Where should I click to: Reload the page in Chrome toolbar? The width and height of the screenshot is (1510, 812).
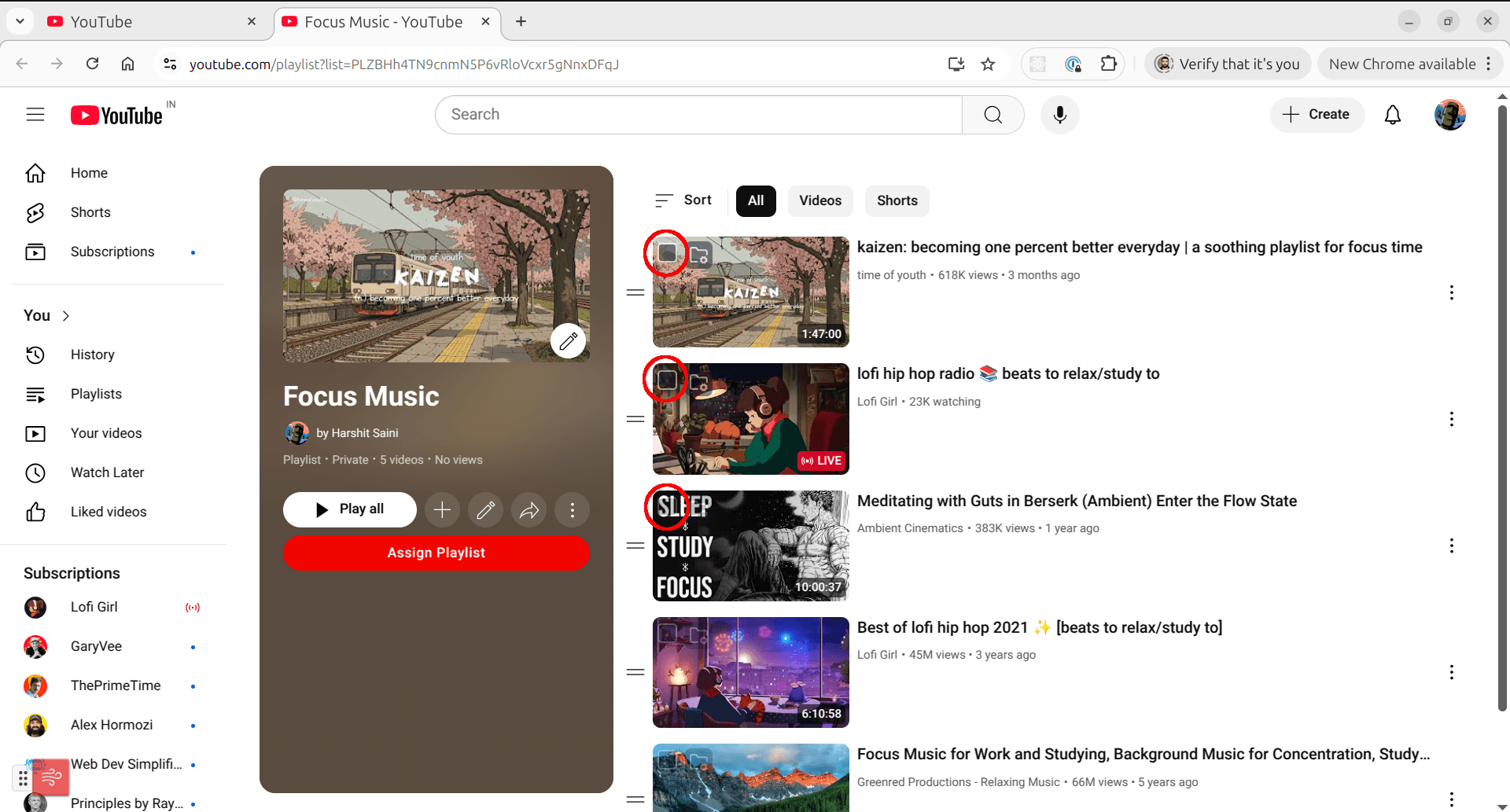click(92, 64)
